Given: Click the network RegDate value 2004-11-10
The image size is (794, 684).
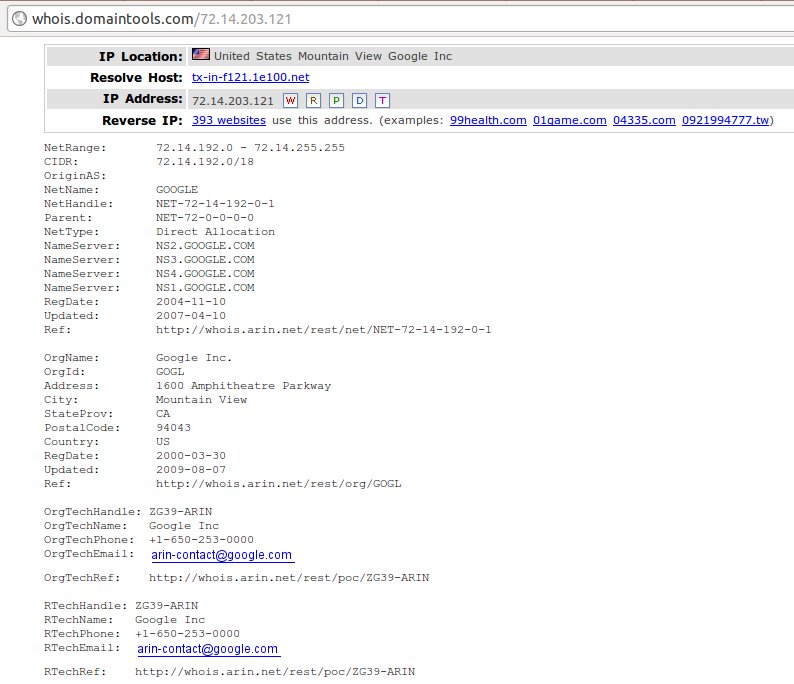Looking at the screenshot, I should pyautogui.click(x=190, y=302).
